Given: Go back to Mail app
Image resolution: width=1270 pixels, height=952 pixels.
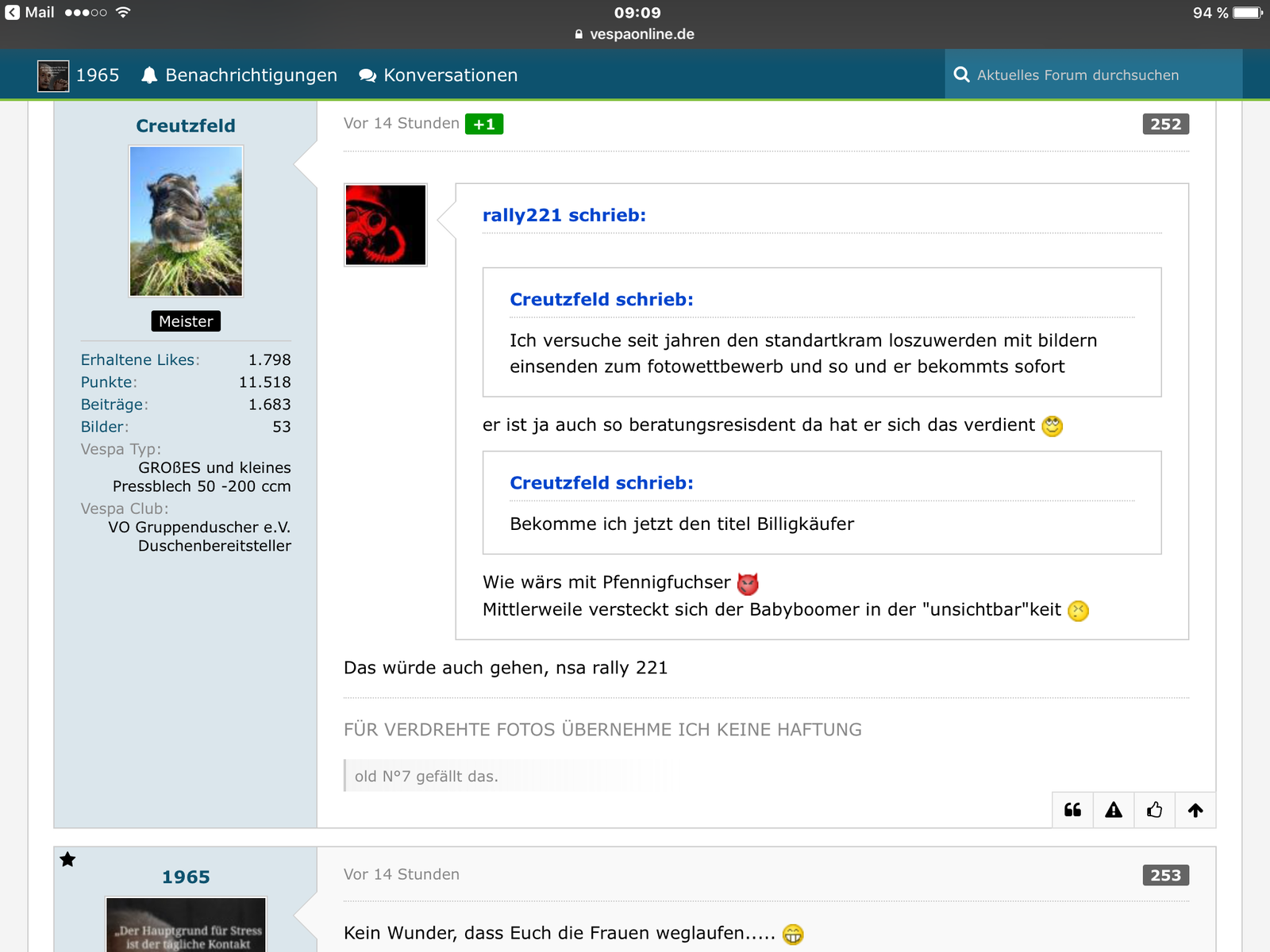Looking at the screenshot, I should point(30,13).
